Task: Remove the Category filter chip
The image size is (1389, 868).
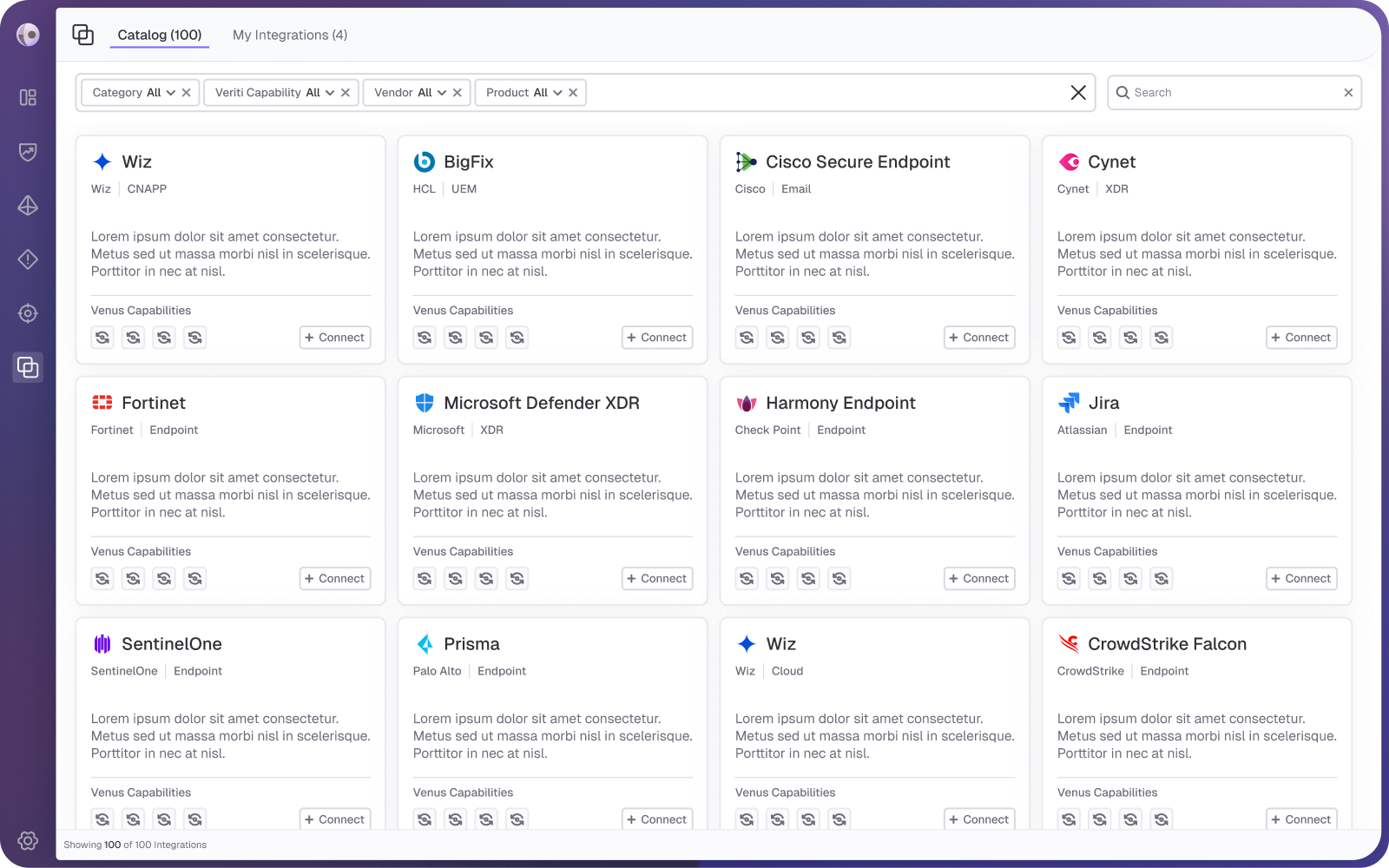Action: click(186, 93)
